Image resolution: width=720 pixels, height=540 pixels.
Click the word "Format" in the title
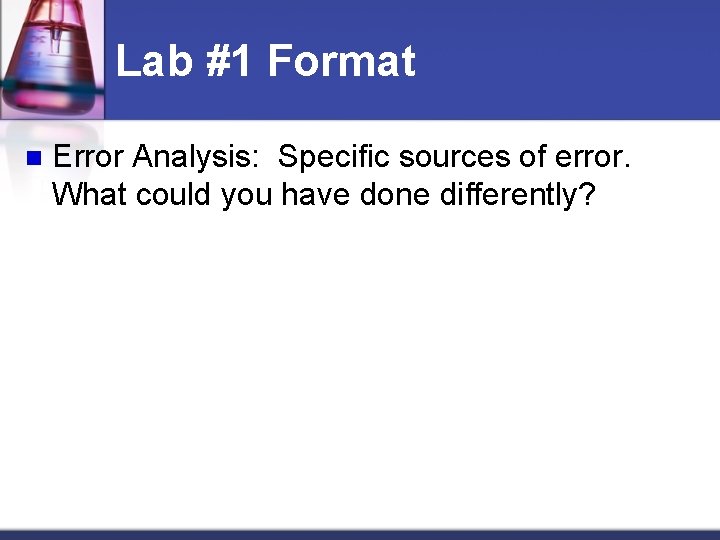coord(341,61)
